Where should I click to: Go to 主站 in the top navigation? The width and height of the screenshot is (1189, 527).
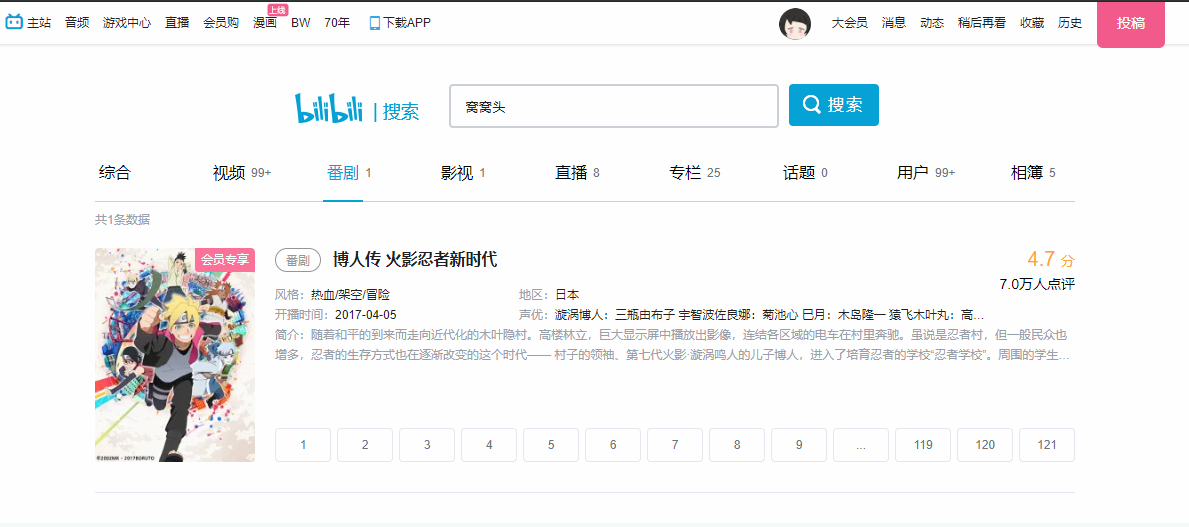[39, 23]
